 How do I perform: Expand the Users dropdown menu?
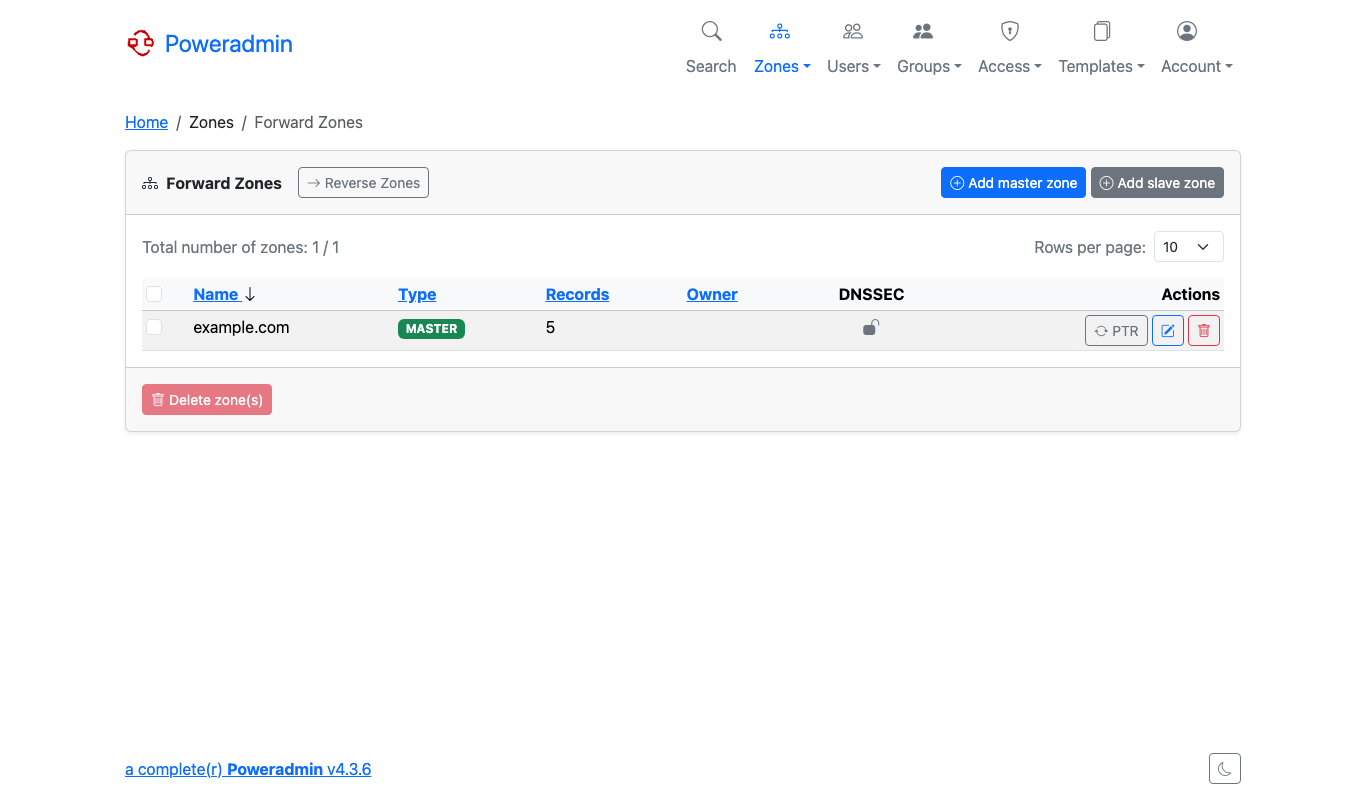click(x=854, y=66)
